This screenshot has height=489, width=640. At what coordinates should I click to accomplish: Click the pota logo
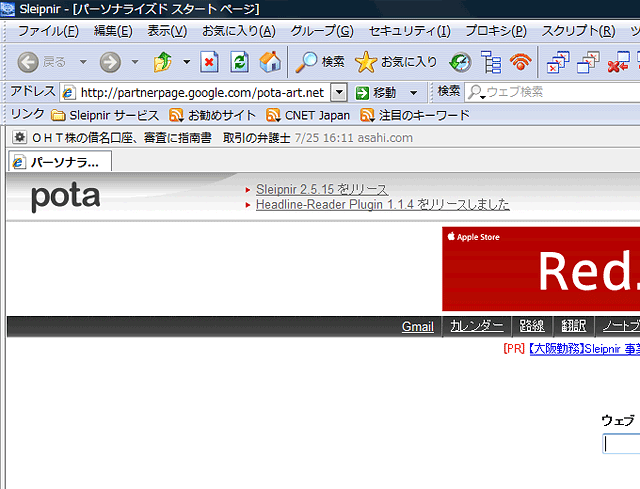(x=65, y=197)
